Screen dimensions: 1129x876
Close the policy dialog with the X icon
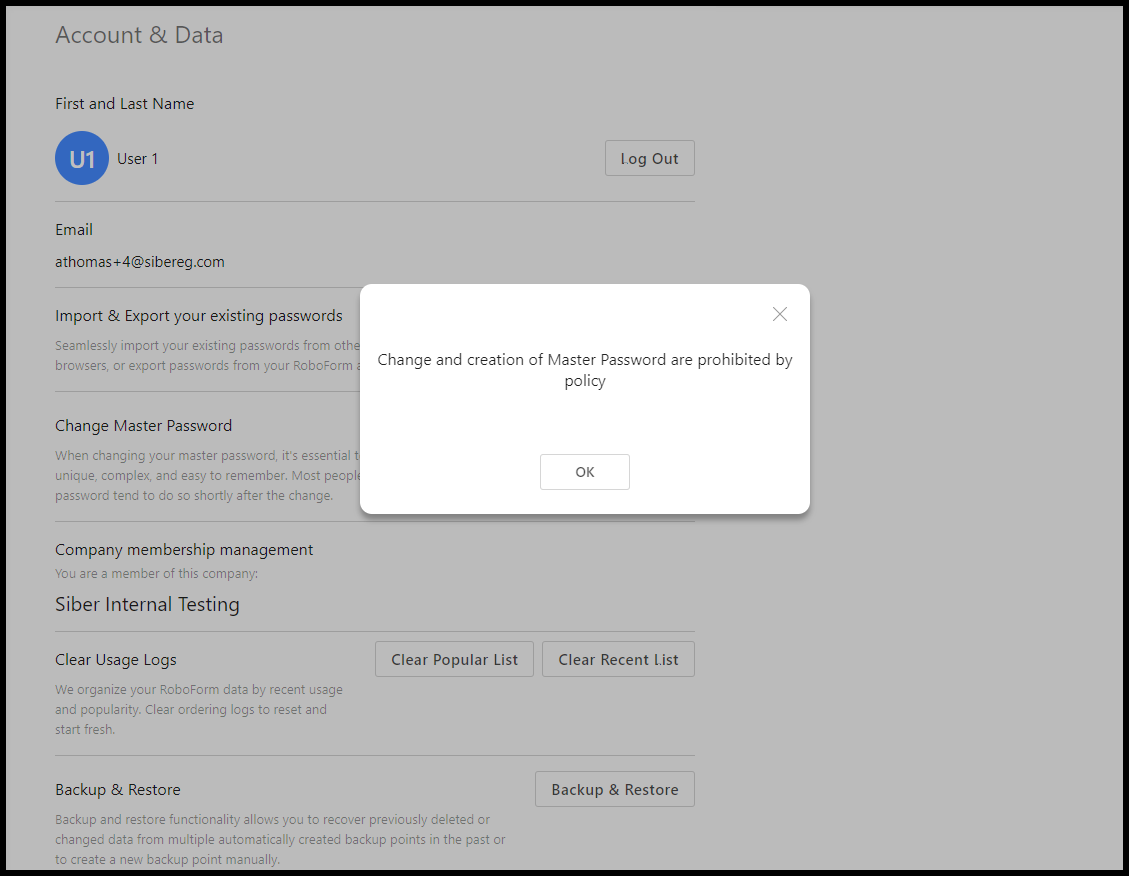[x=780, y=314]
